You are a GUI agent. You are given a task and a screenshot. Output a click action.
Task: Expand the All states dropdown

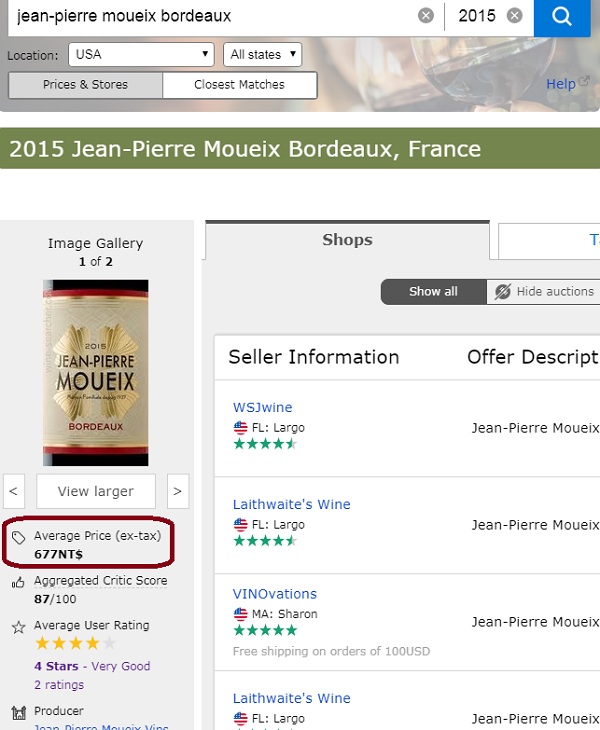click(x=262, y=54)
